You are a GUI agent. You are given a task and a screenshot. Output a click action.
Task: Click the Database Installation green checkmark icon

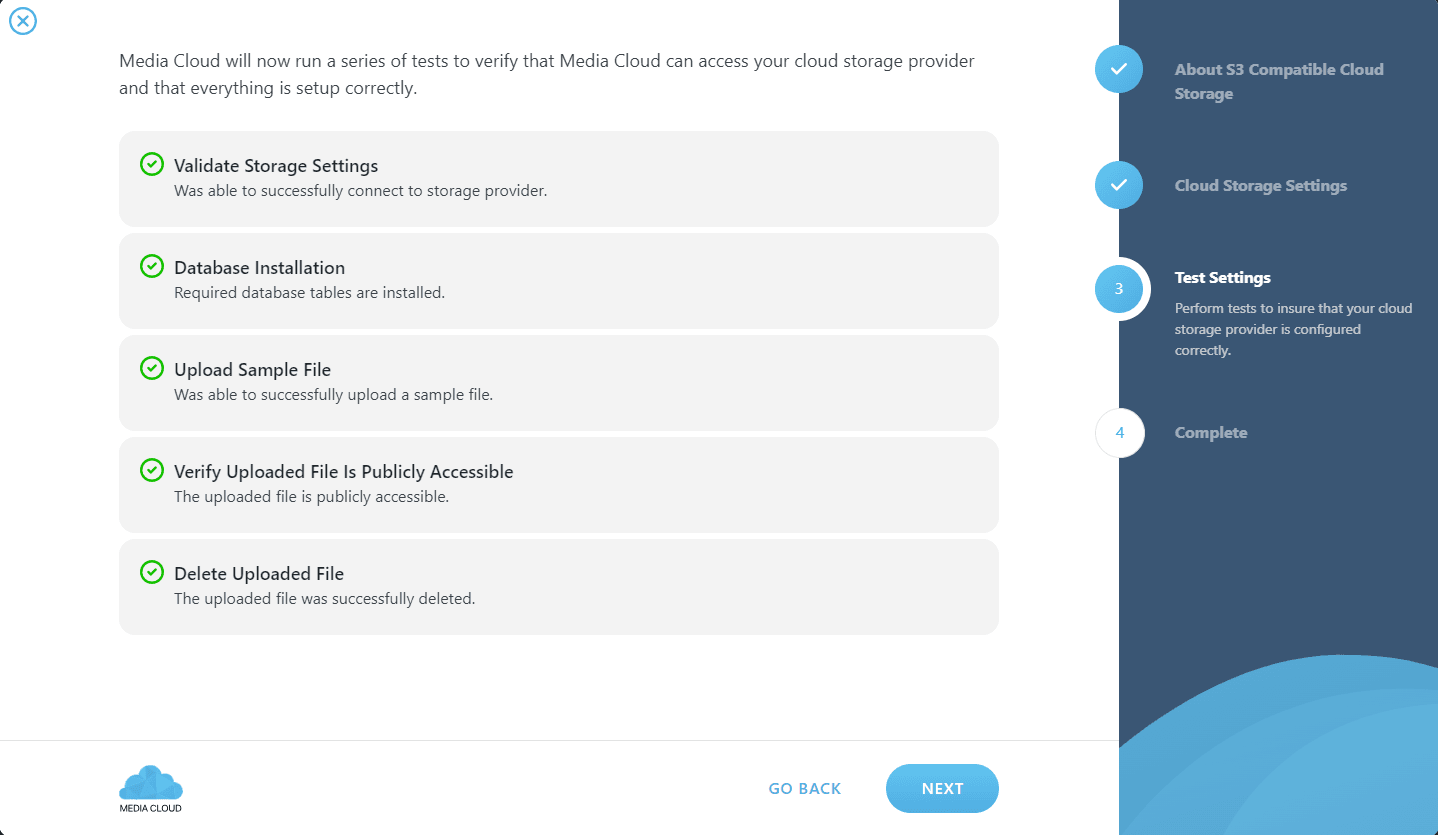[151, 266]
